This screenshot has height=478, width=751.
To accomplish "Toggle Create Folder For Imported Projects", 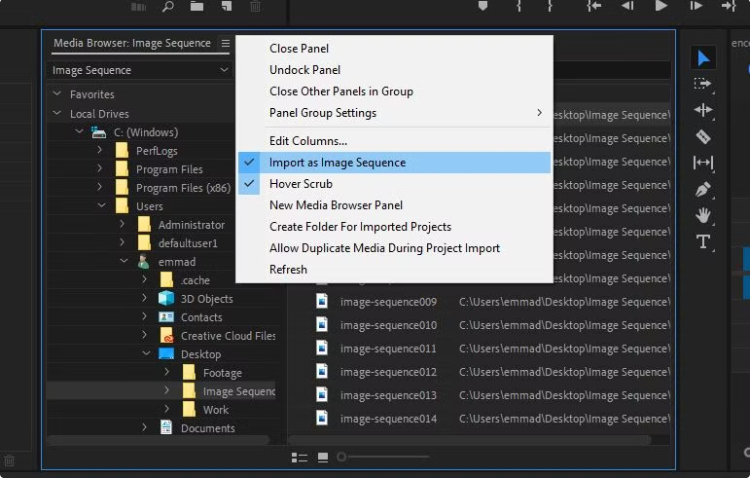I will pyautogui.click(x=394, y=227).
